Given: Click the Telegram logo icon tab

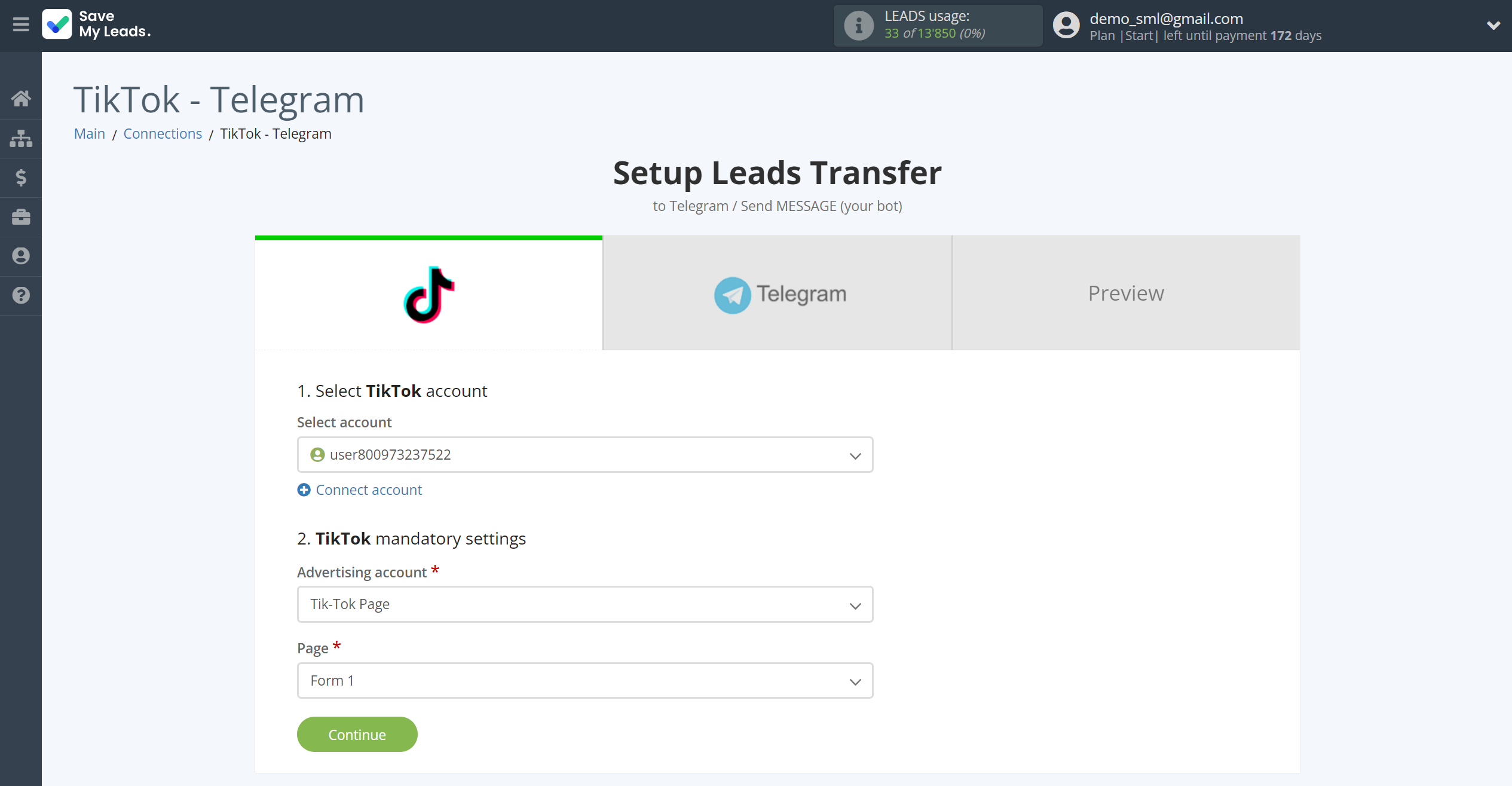Looking at the screenshot, I should pos(733,293).
